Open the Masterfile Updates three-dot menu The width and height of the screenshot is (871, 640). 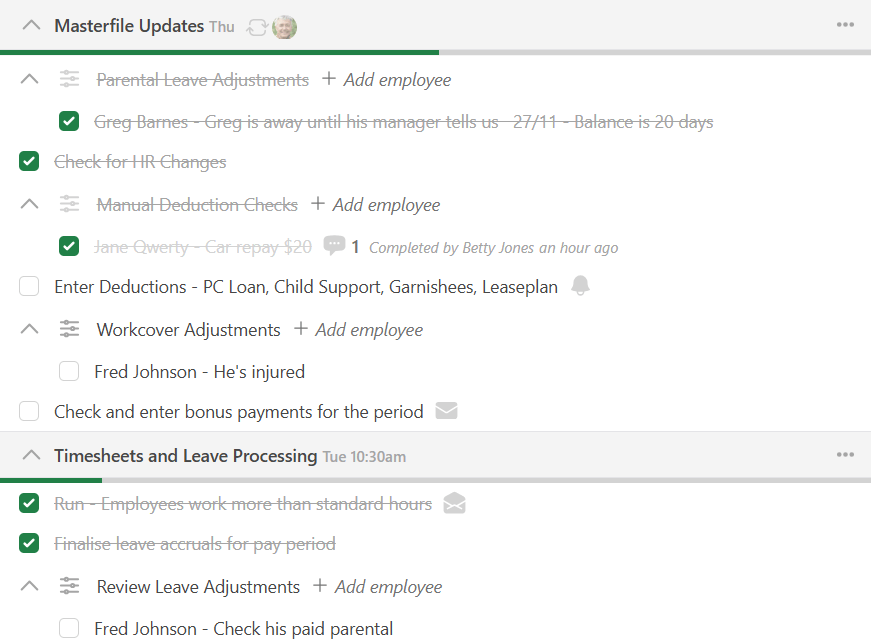point(845,25)
